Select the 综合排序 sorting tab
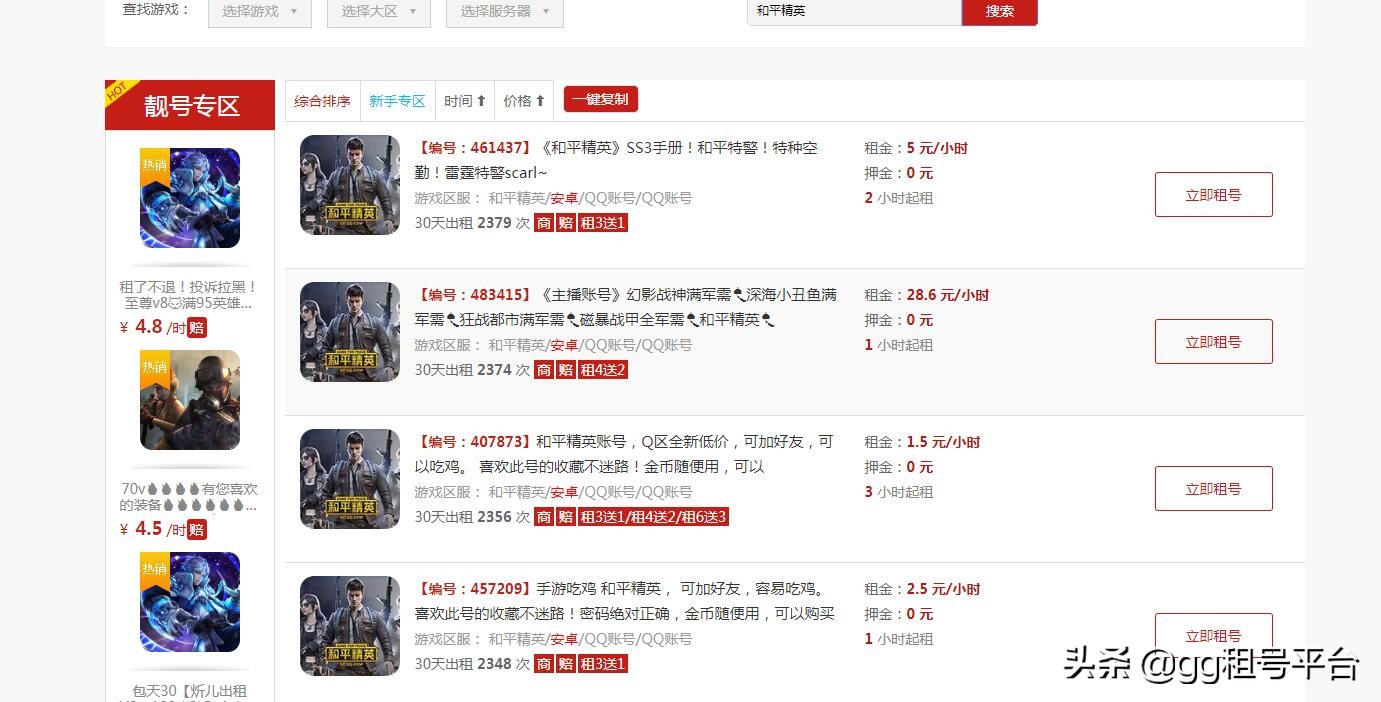This screenshot has width=1381, height=702. [x=321, y=100]
